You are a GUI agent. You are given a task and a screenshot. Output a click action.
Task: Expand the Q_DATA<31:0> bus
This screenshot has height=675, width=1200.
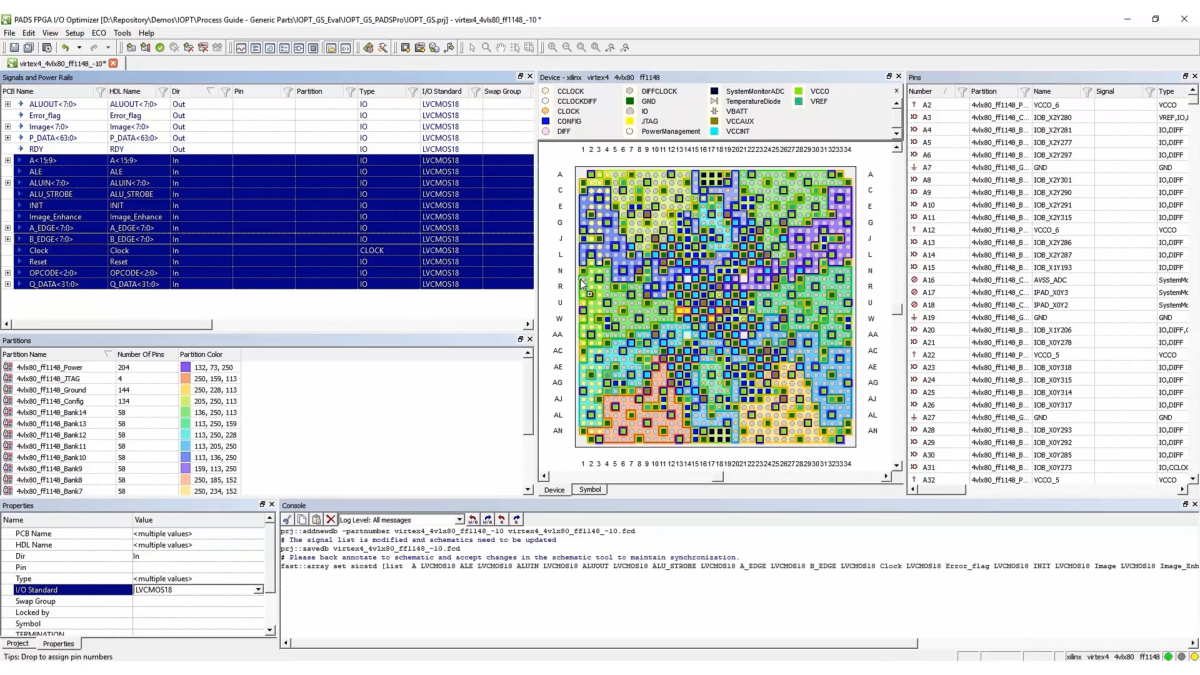[x=8, y=284]
